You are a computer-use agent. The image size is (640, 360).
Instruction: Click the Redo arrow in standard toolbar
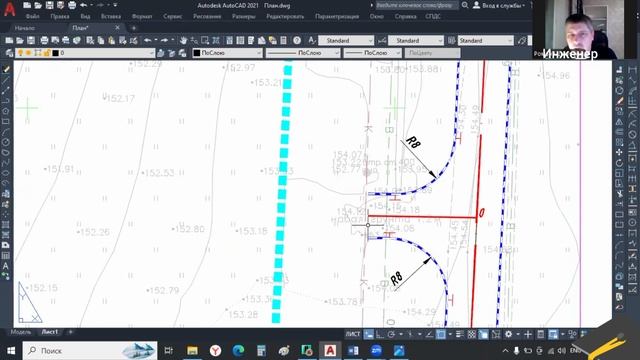164,40
